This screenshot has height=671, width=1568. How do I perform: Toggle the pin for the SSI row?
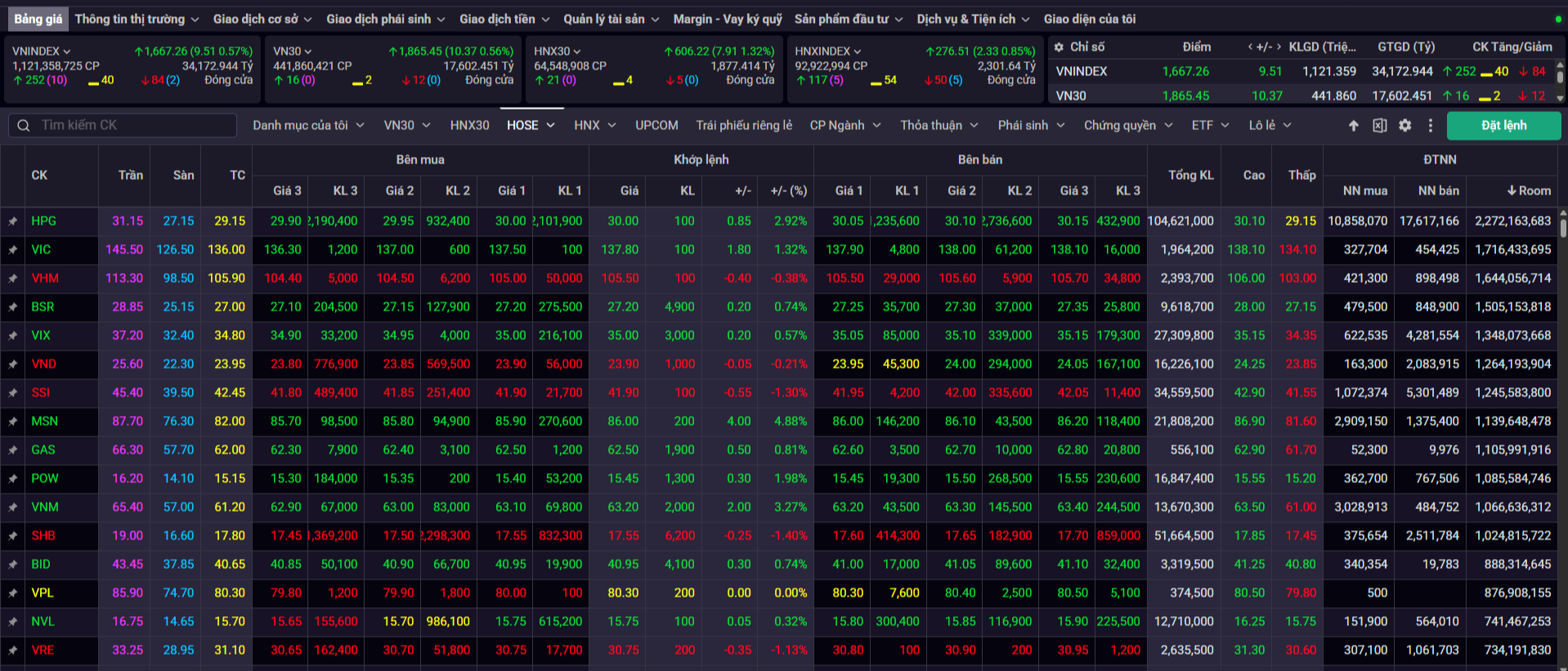tap(13, 393)
